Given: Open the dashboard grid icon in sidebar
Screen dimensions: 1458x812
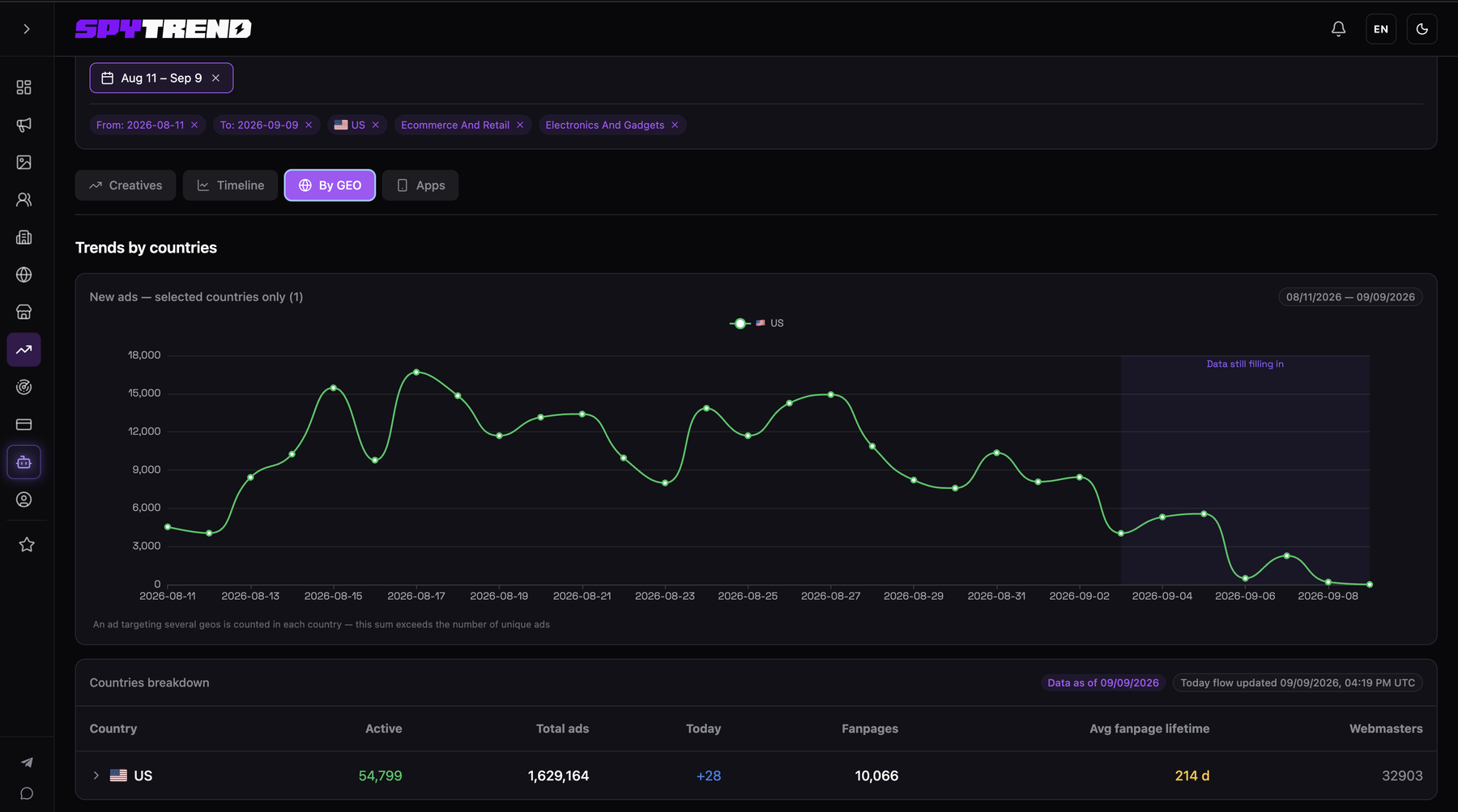Looking at the screenshot, I should point(24,87).
